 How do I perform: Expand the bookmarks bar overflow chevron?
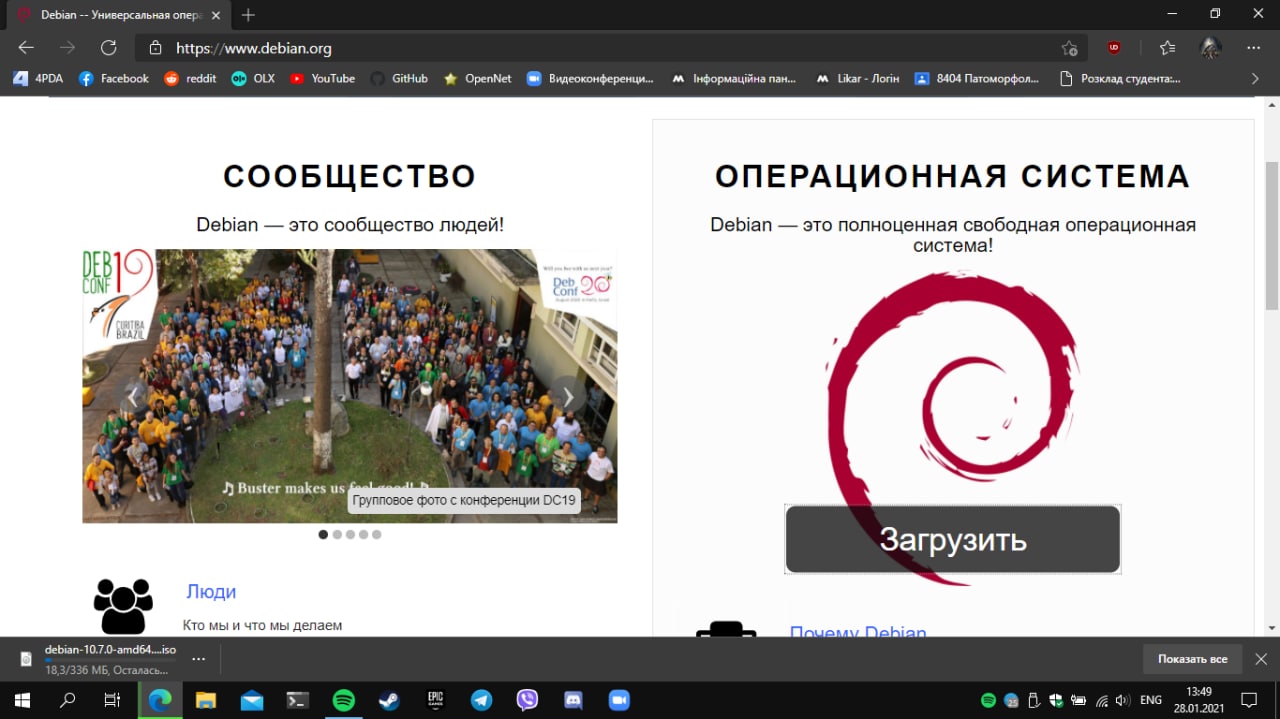tap(1255, 78)
